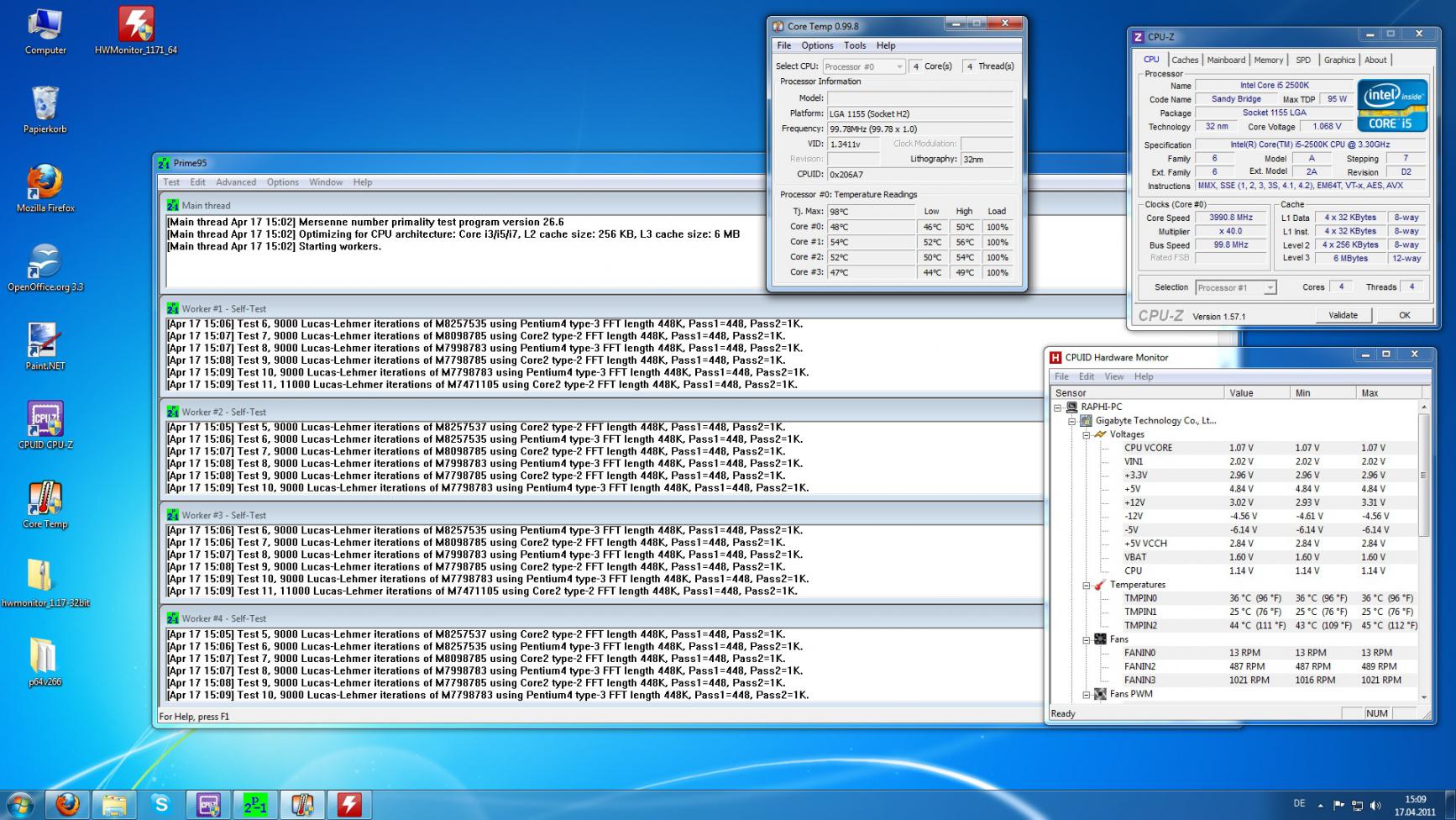
Task: Switch to the Caches tab in CPU-Z
Action: (x=1185, y=60)
